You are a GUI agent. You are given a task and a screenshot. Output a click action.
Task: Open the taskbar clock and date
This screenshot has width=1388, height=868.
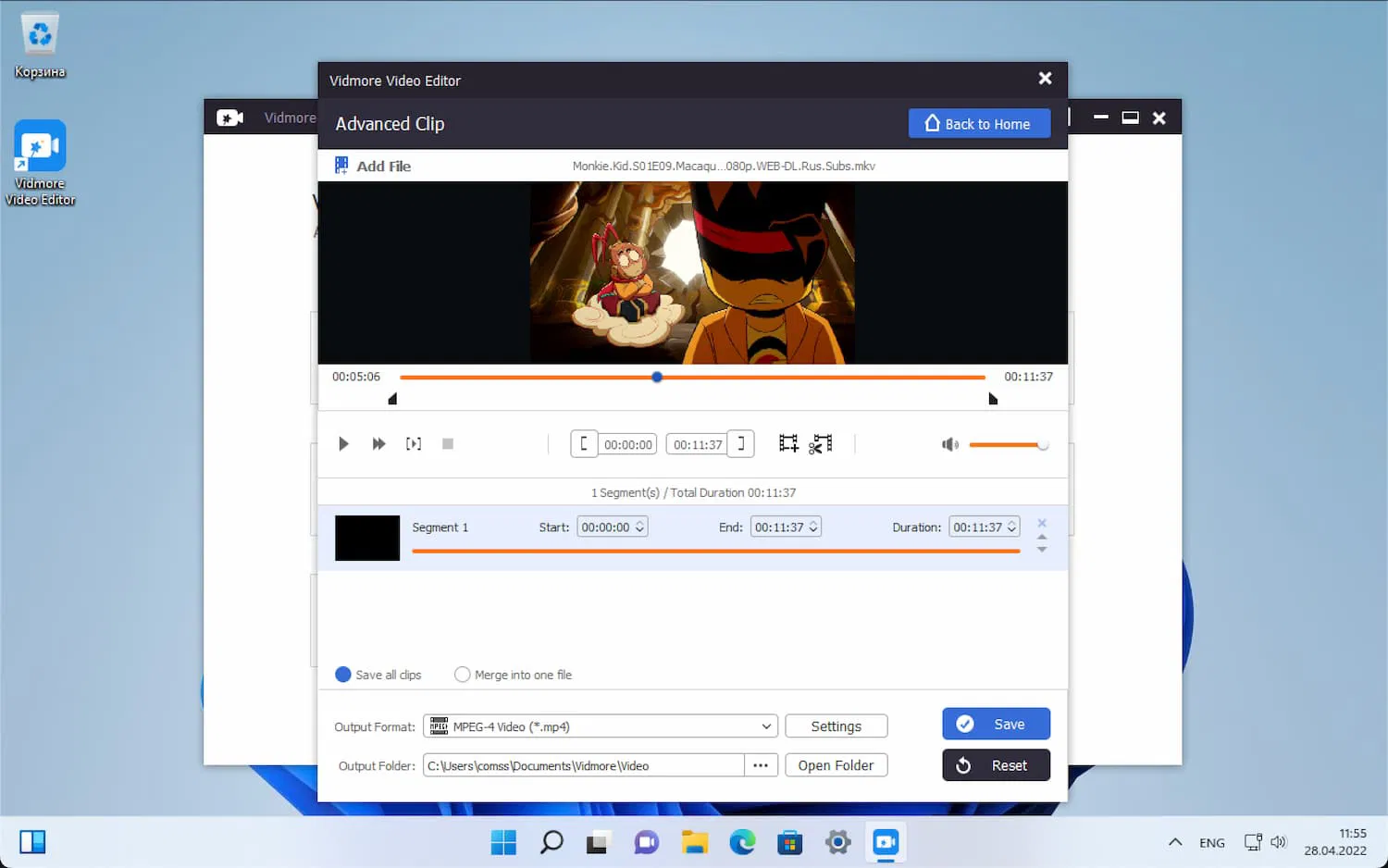1335,842
